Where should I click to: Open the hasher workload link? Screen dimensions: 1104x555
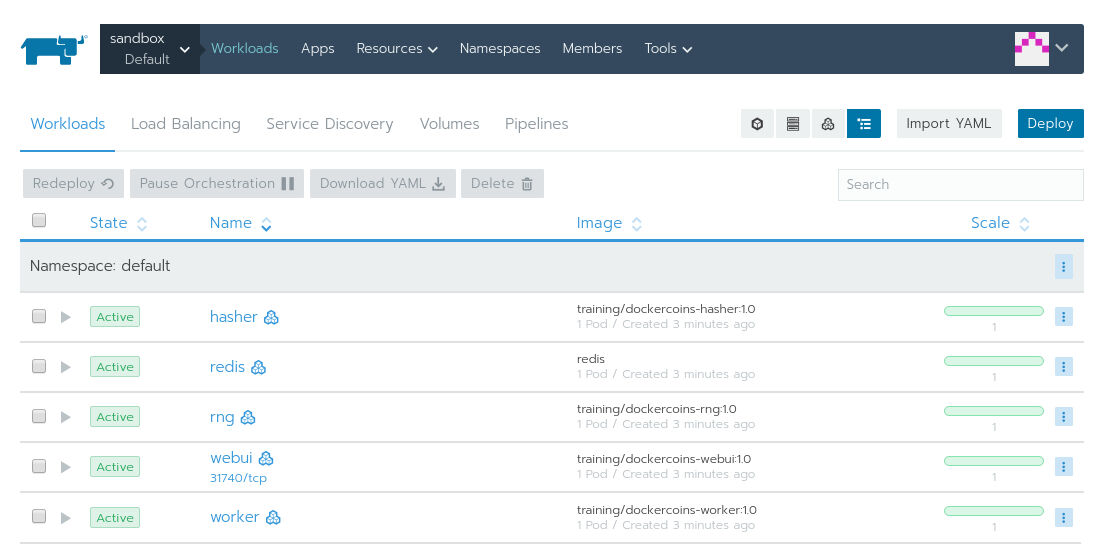tap(233, 317)
